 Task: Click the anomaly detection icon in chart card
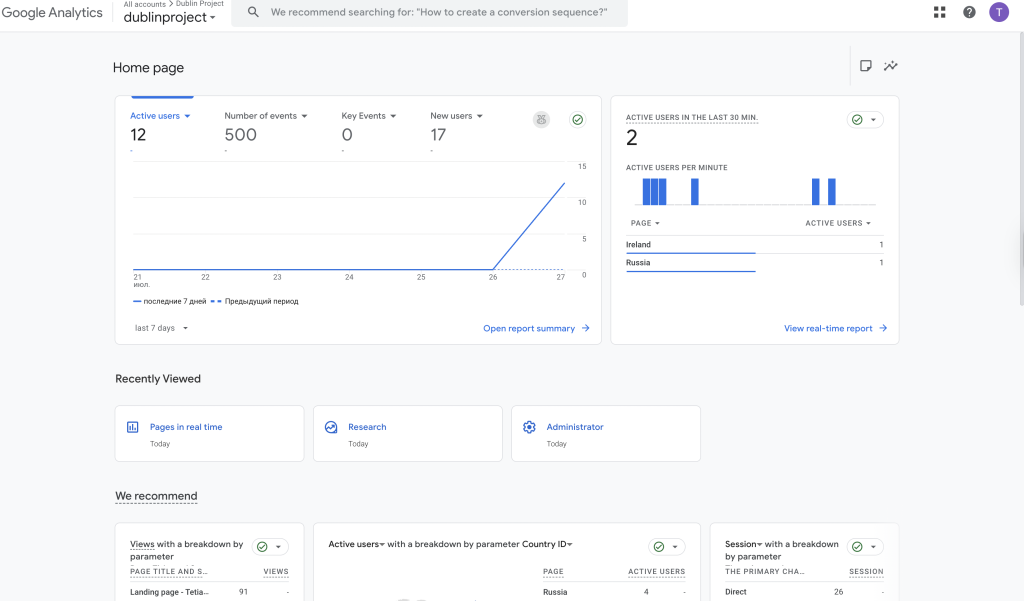click(x=541, y=119)
